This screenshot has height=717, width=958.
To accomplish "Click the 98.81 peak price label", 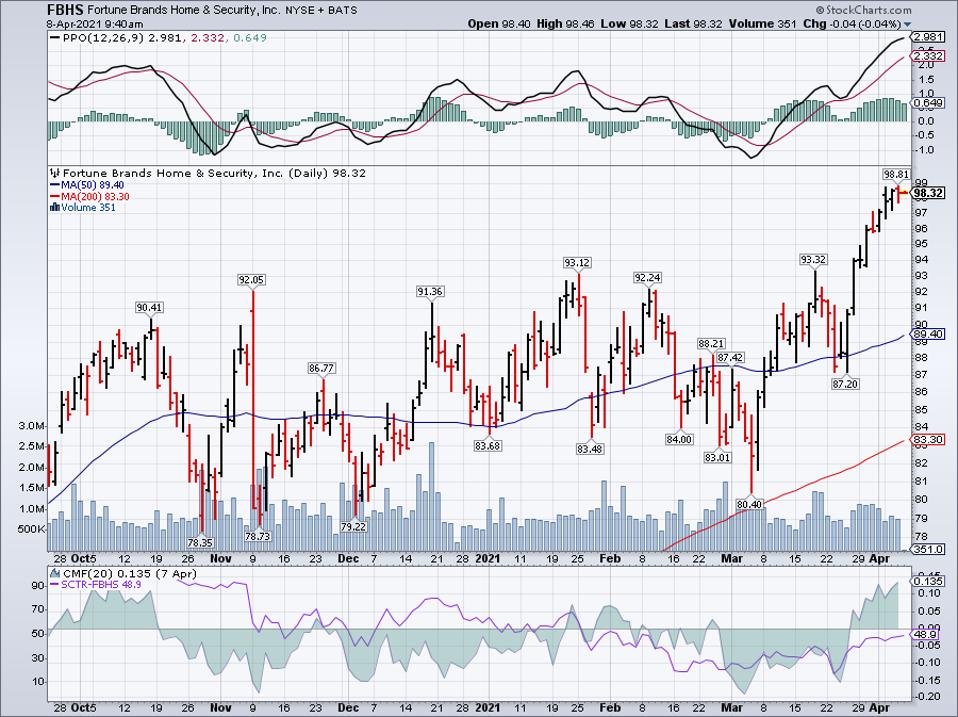I will coord(896,174).
